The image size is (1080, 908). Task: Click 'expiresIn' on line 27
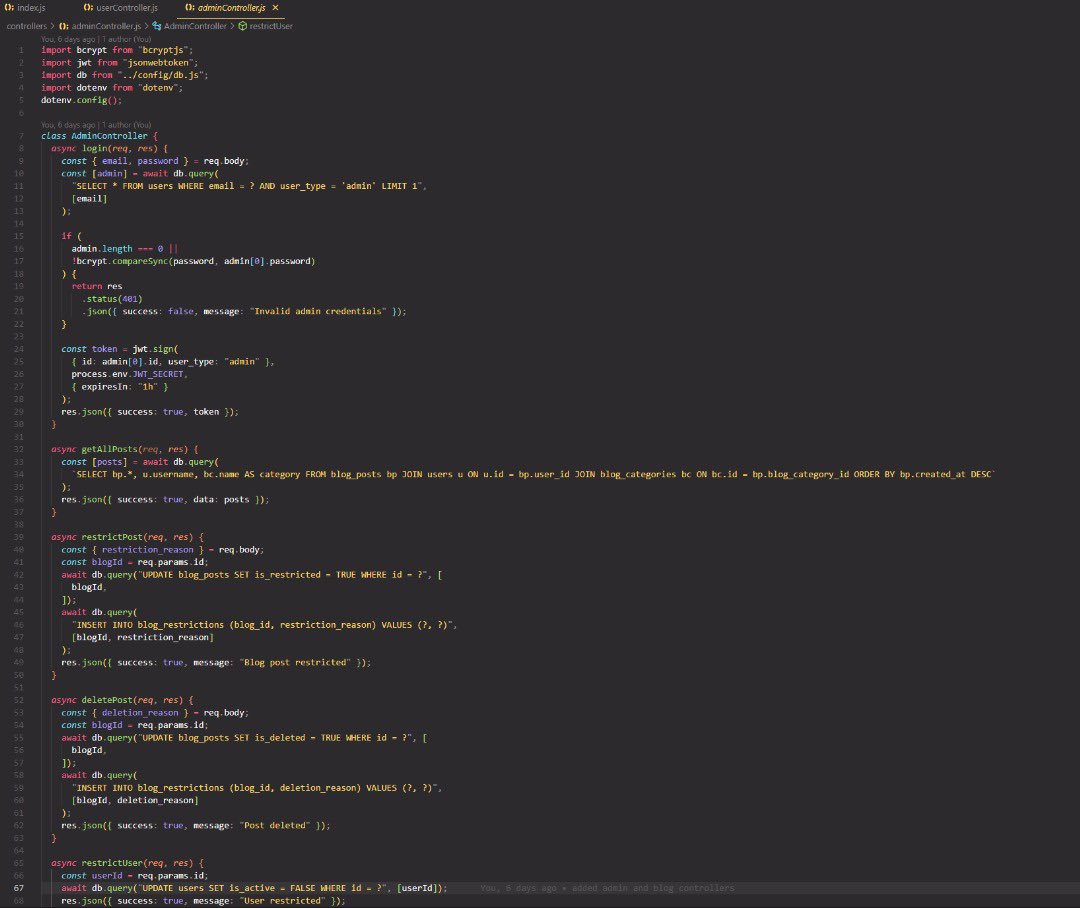tap(104, 386)
